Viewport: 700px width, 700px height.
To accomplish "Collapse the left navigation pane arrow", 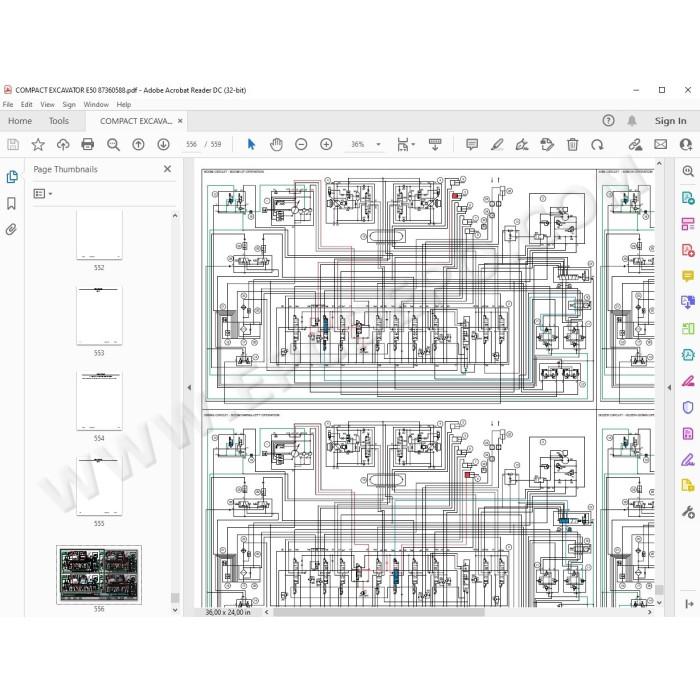I will pos(189,388).
